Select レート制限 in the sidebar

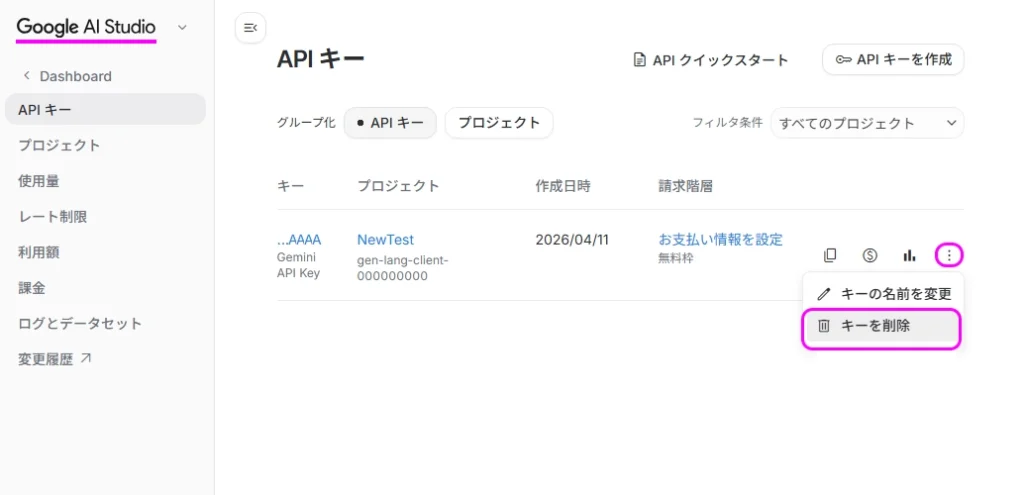[x=46, y=216]
